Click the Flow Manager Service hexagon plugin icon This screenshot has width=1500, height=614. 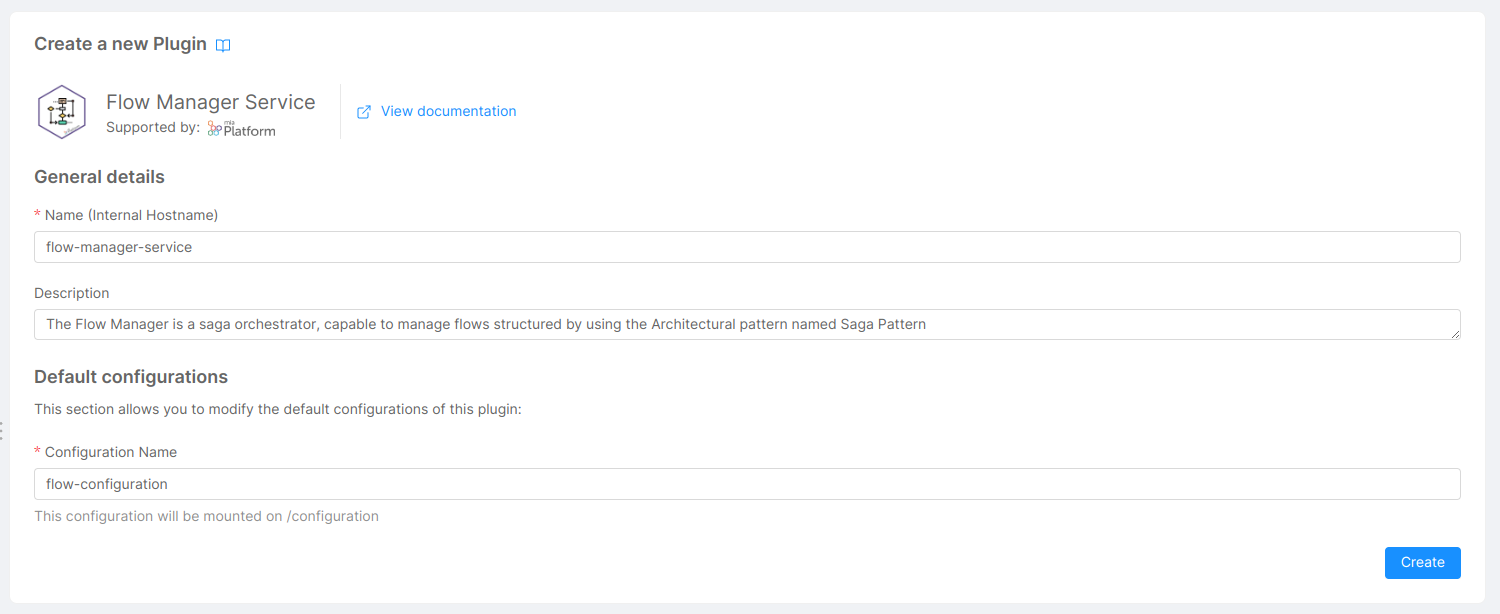point(61,111)
